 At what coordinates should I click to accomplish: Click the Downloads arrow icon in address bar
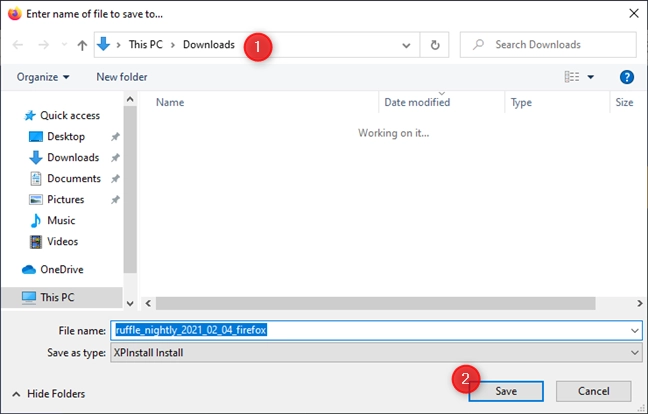click(103, 44)
